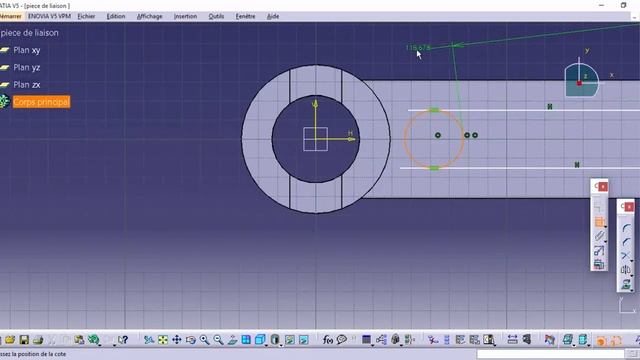Select the Pan tool icon

pos(177,340)
